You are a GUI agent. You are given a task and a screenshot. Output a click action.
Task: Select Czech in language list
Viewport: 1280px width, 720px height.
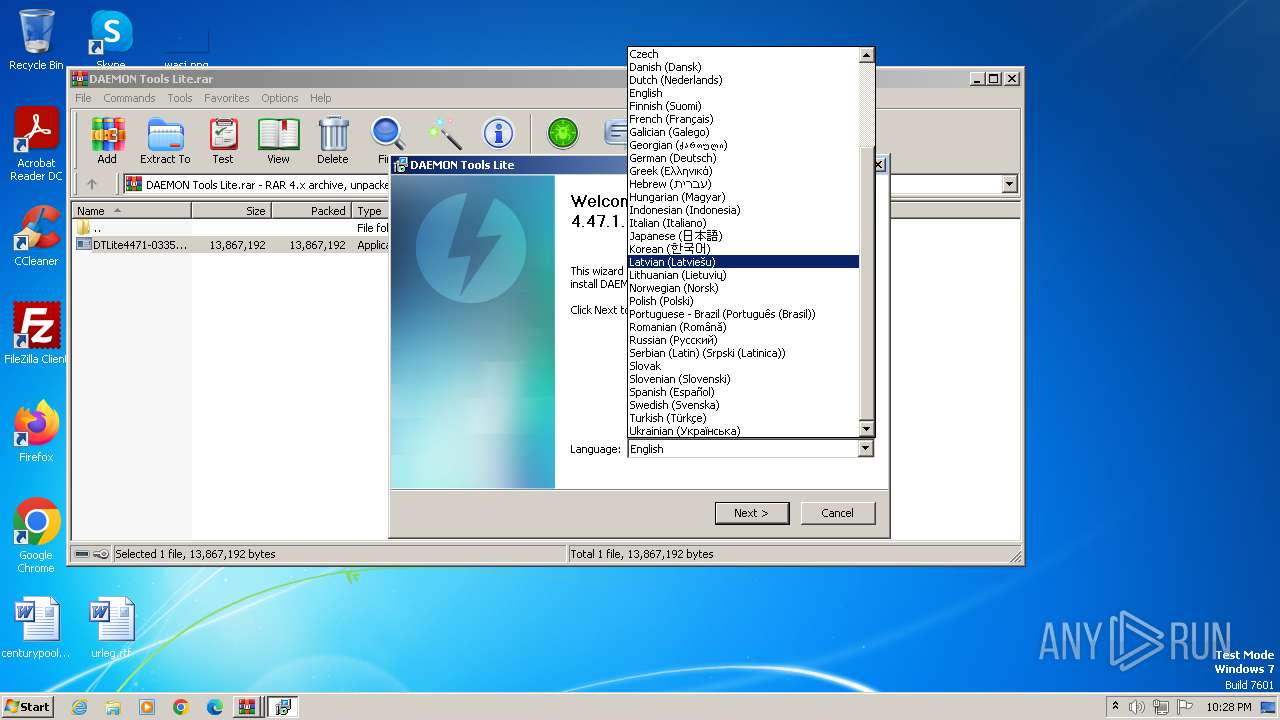(743, 54)
